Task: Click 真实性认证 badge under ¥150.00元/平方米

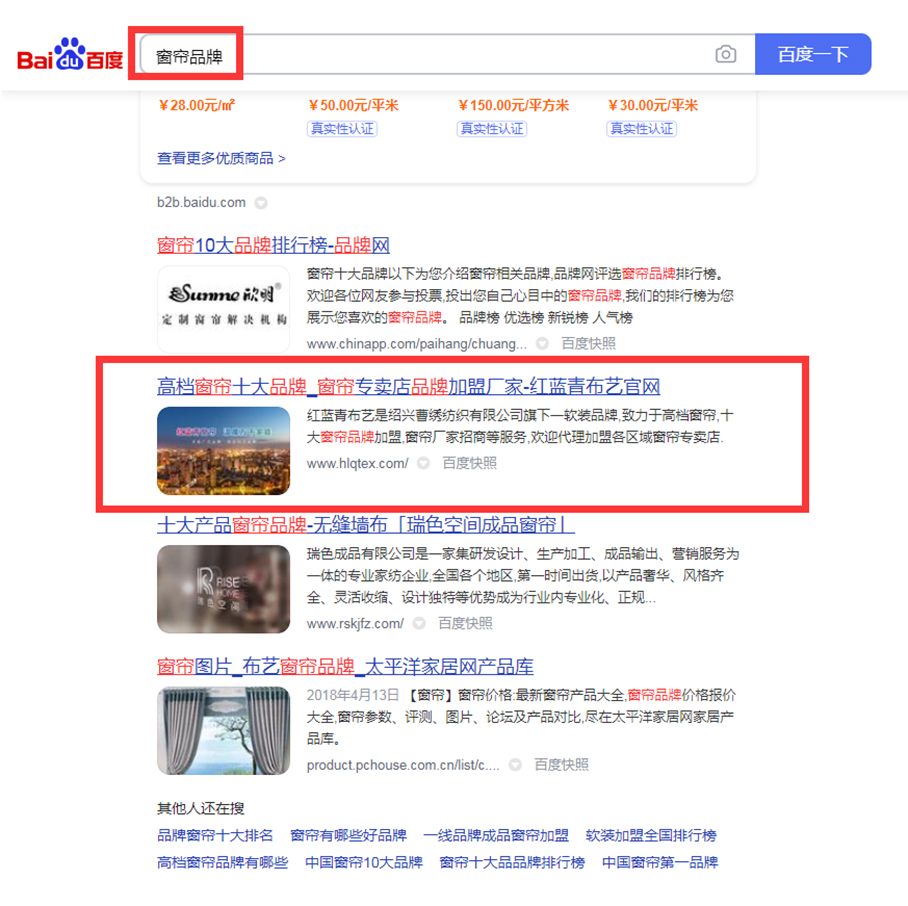Action: [492, 129]
